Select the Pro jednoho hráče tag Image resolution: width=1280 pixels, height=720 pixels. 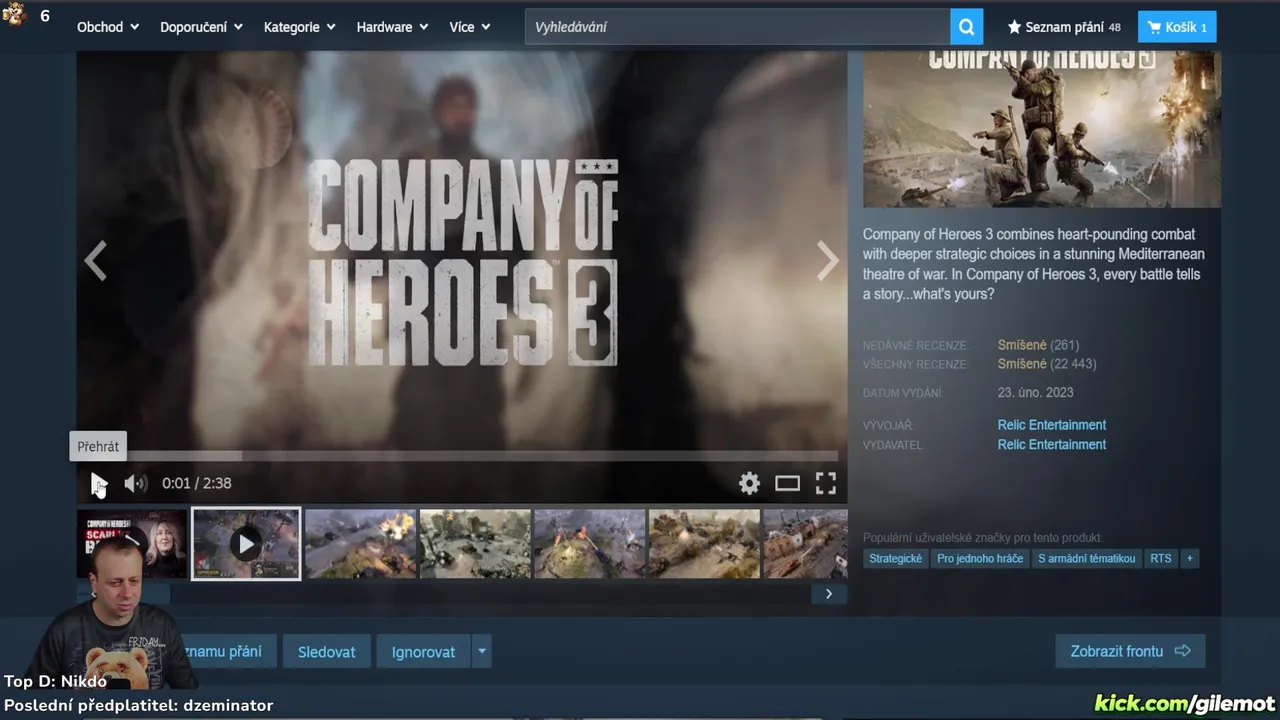click(980, 559)
